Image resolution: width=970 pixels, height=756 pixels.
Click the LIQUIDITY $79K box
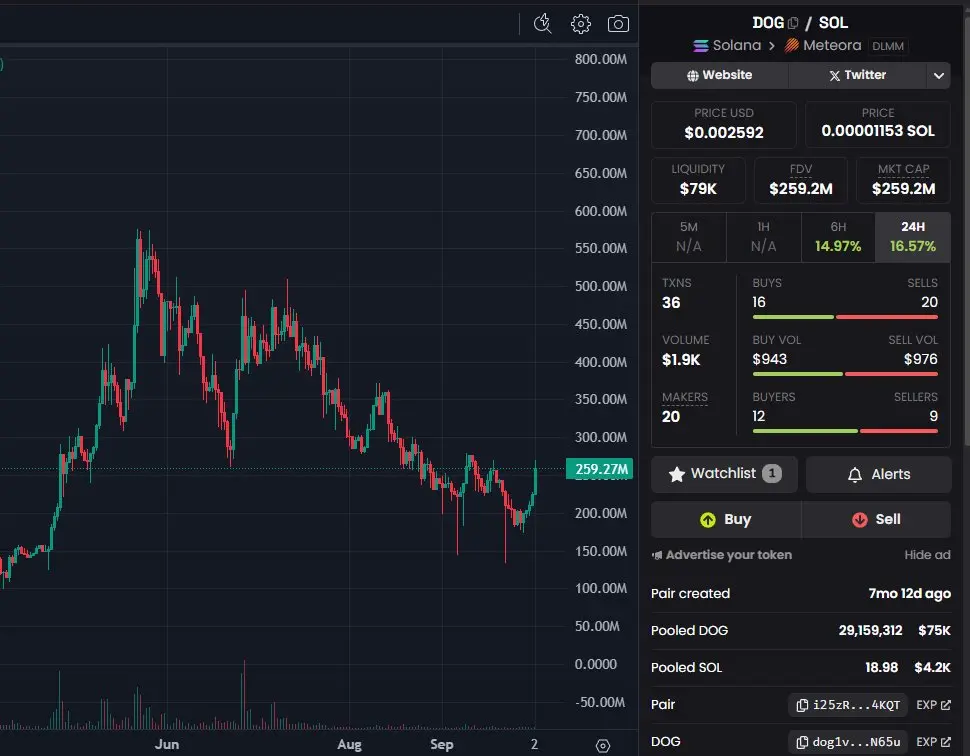698,180
